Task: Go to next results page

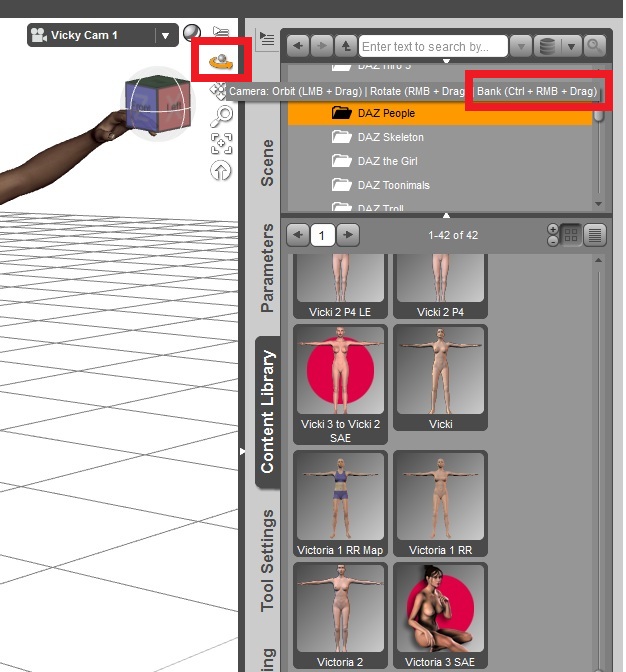Action: [348, 235]
